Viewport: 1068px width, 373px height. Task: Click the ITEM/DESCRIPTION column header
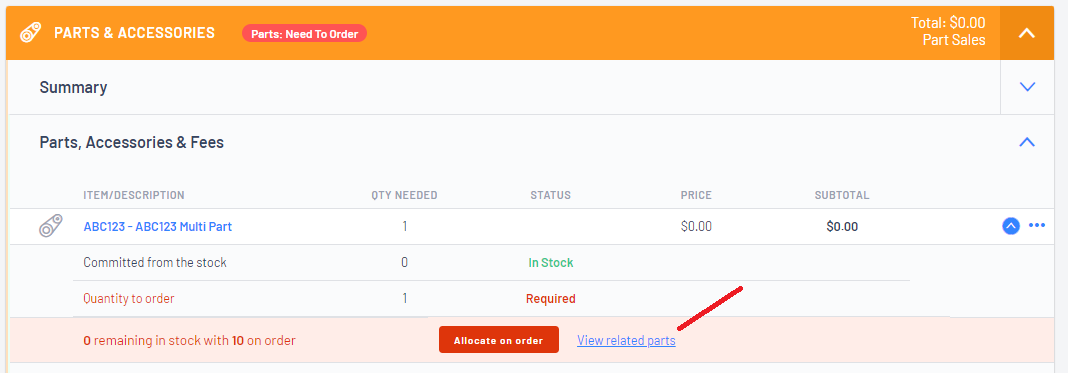point(134,195)
